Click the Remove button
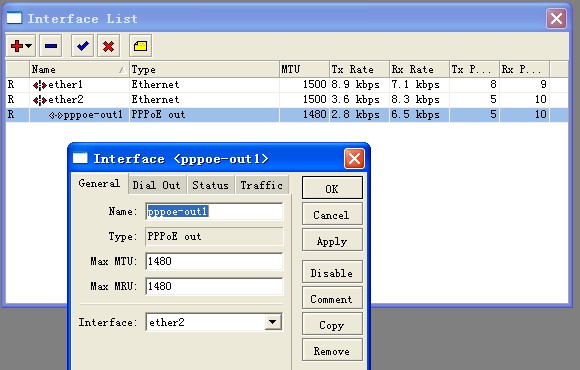 tap(332, 350)
